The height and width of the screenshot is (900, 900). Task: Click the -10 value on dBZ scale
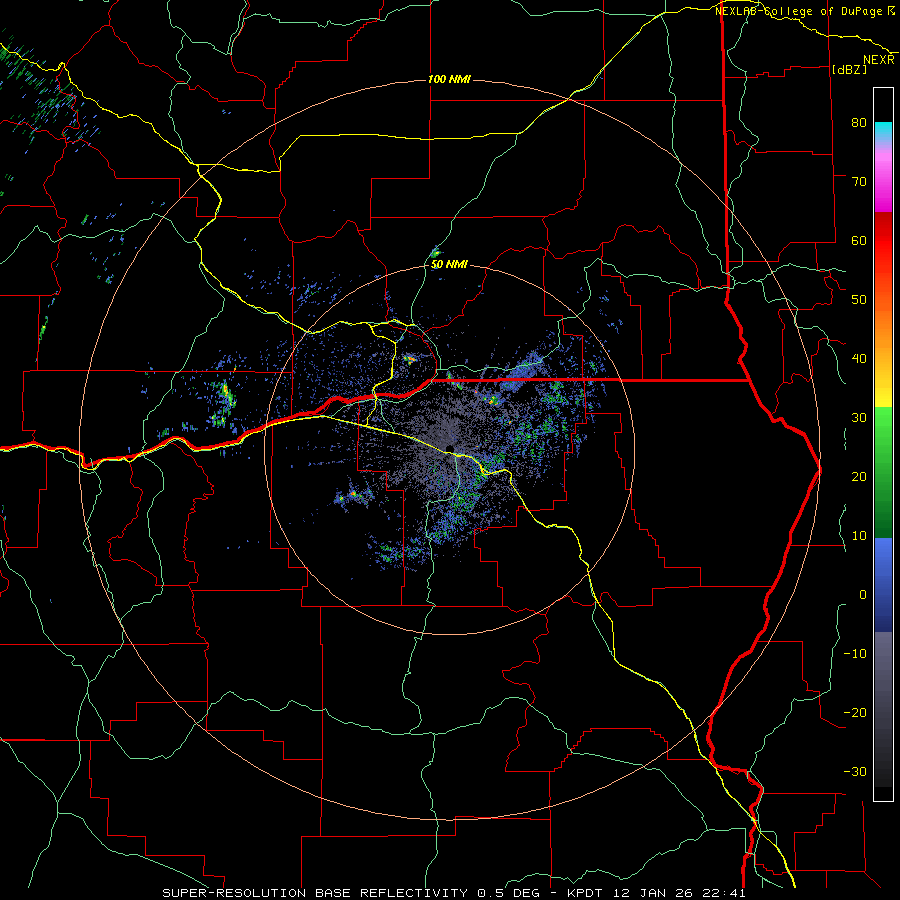(x=855, y=654)
